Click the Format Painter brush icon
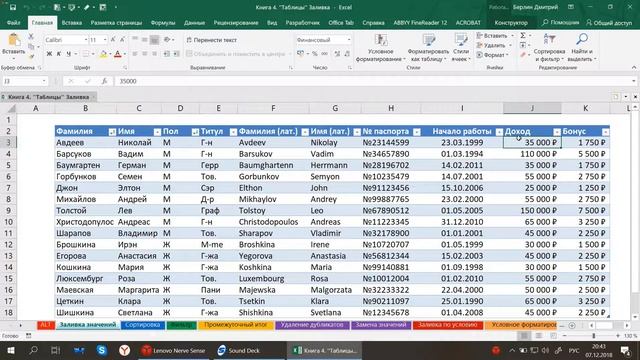The width and height of the screenshot is (640, 360). (31, 56)
